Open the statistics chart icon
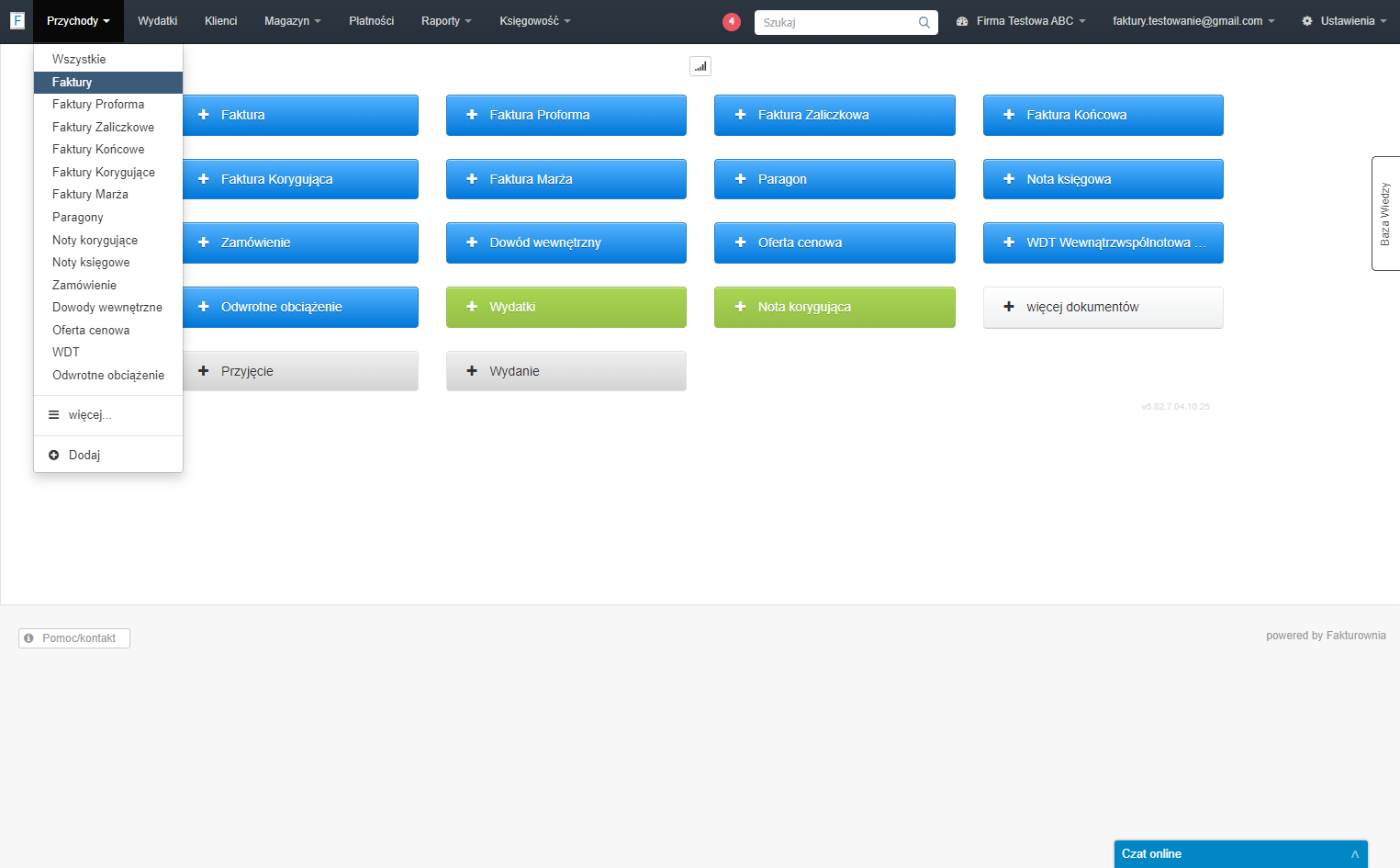 click(700, 66)
